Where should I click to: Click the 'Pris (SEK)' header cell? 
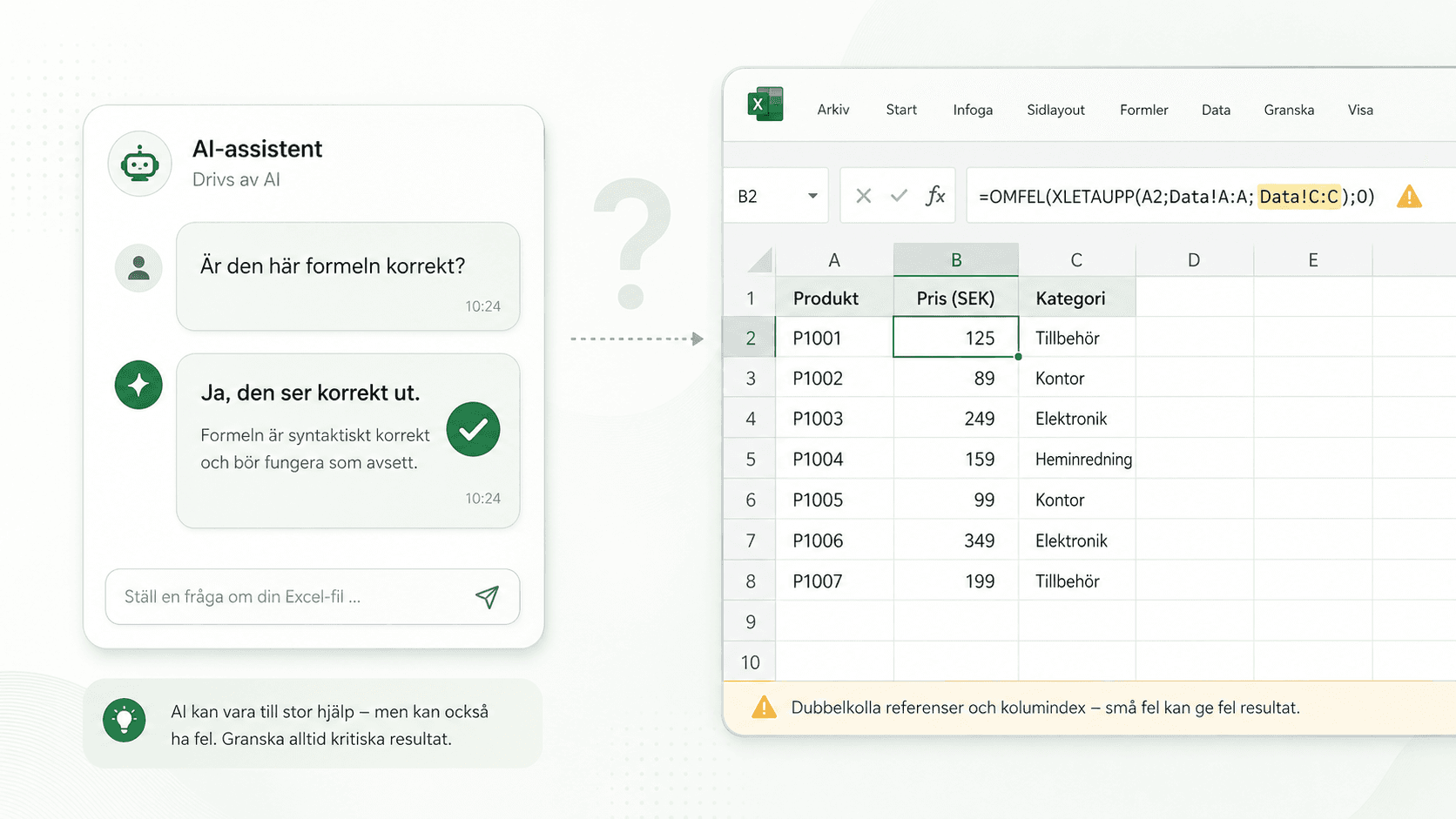(956, 299)
